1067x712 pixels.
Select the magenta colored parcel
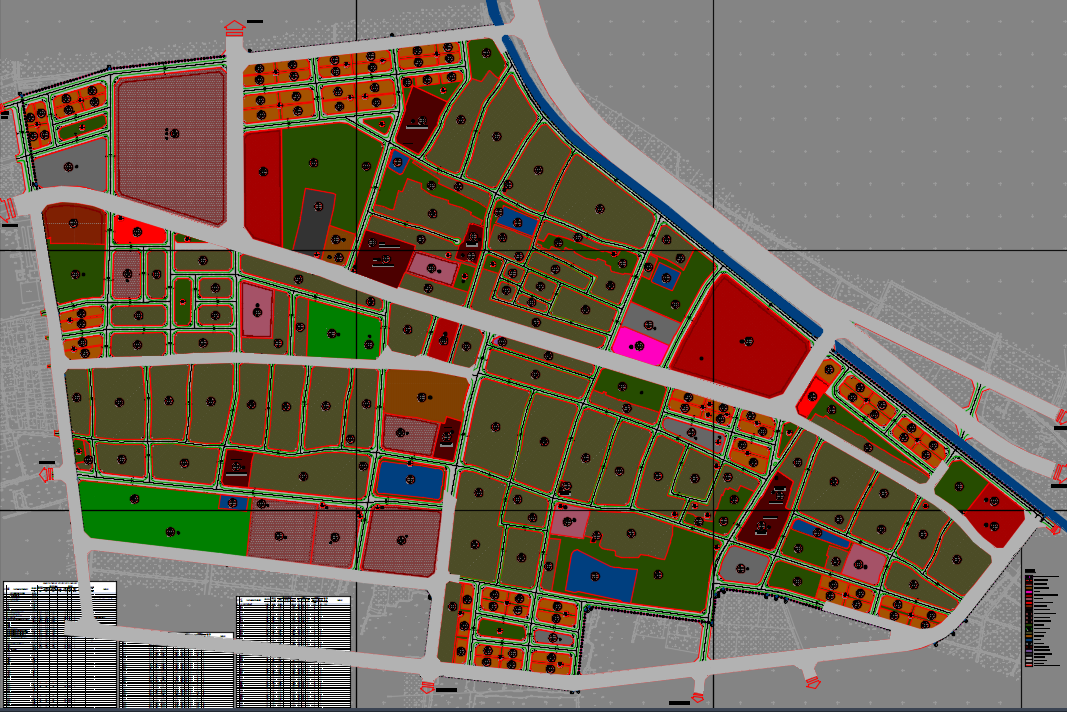(x=641, y=348)
